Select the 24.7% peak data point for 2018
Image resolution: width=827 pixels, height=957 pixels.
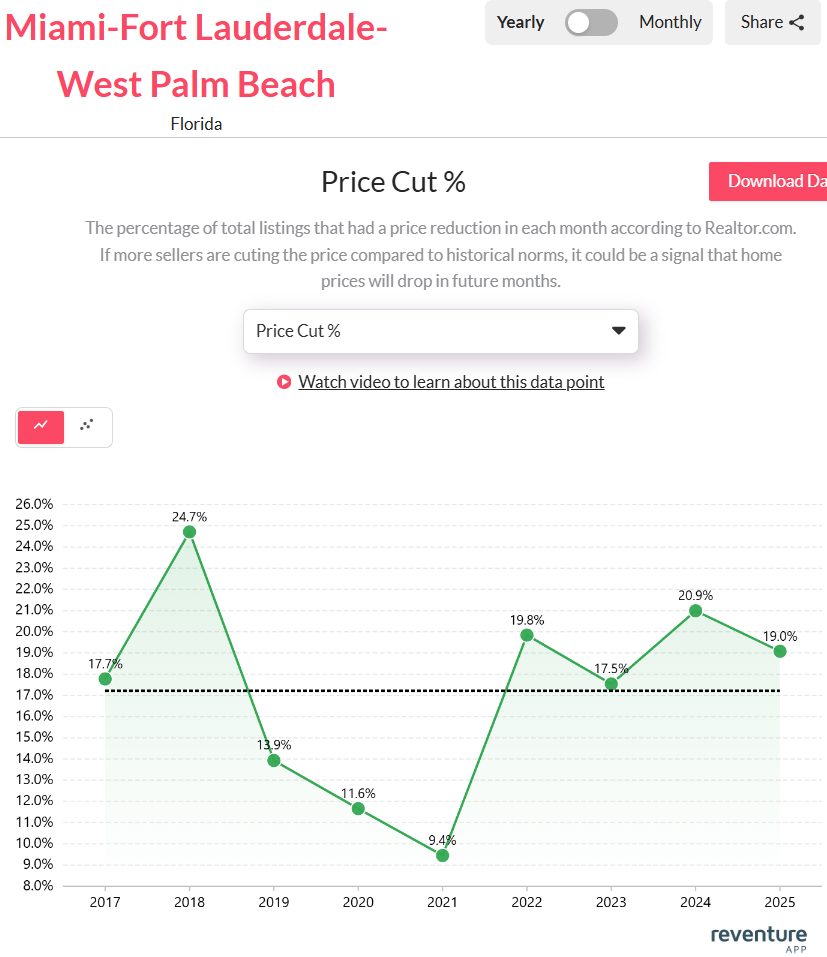tap(189, 531)
